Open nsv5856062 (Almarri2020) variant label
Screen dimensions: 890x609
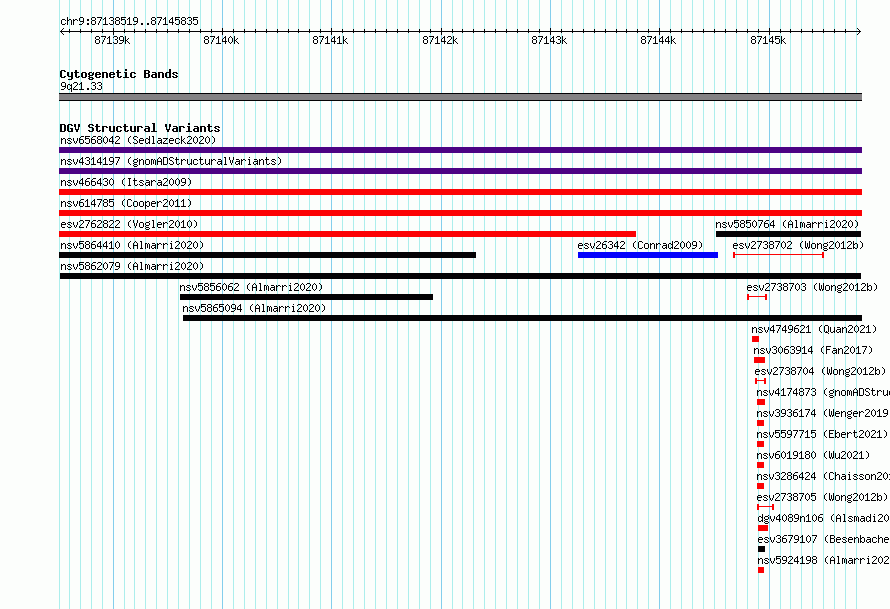click(x=251, y=287)
